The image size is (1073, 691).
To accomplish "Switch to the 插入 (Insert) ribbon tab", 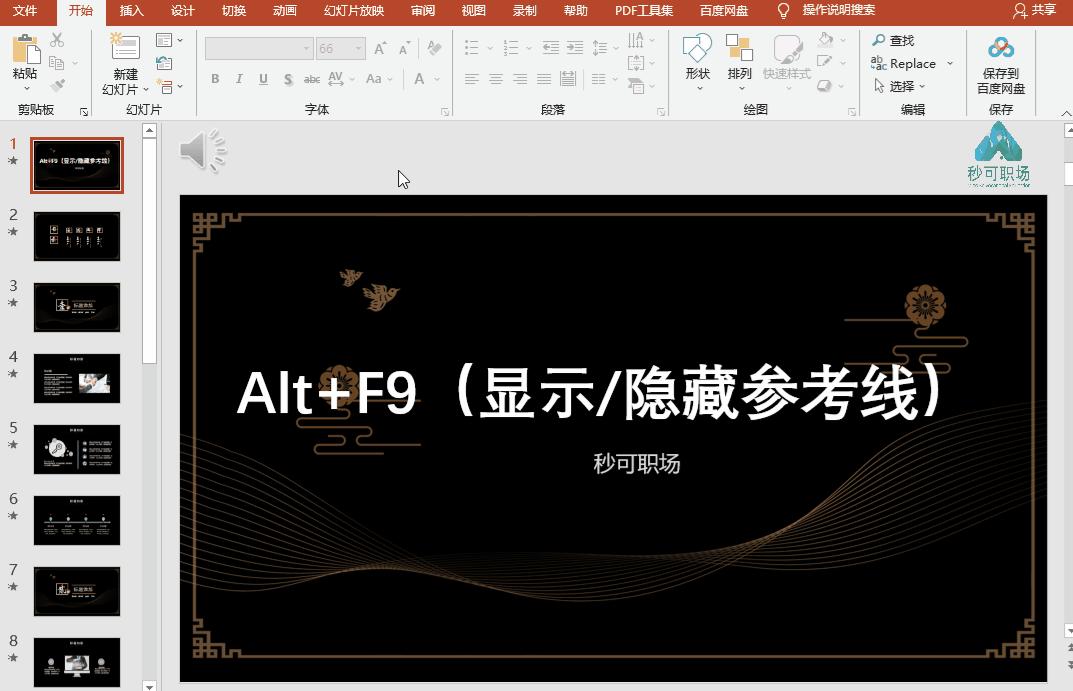I will tap(130, 11).
